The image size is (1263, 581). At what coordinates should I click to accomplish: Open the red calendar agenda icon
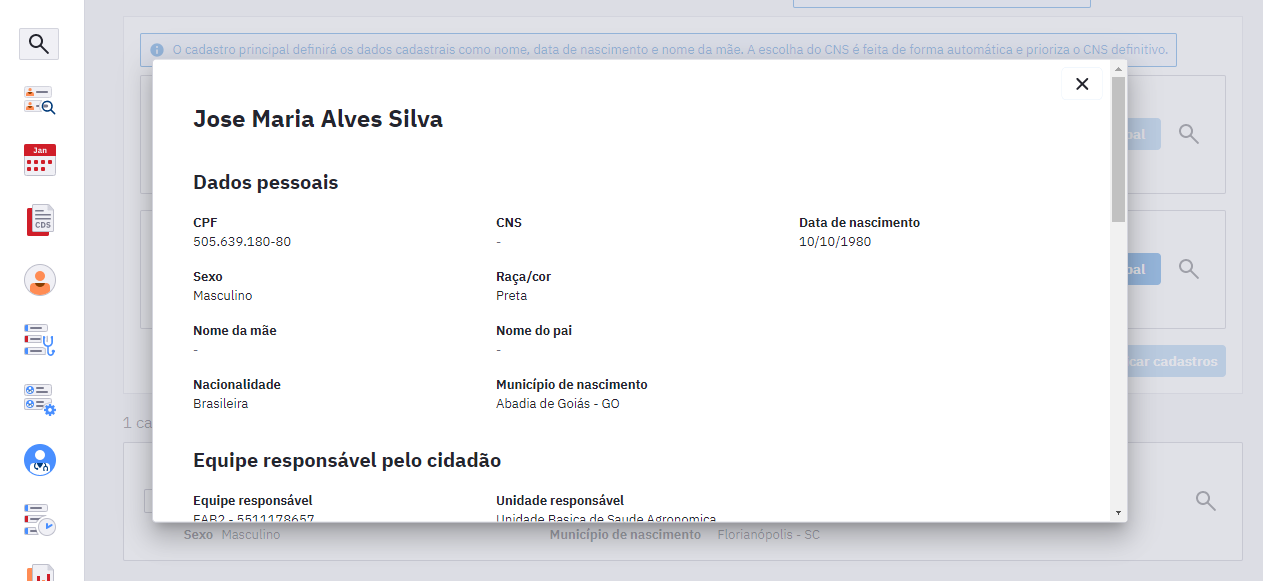tap(39, 160)
